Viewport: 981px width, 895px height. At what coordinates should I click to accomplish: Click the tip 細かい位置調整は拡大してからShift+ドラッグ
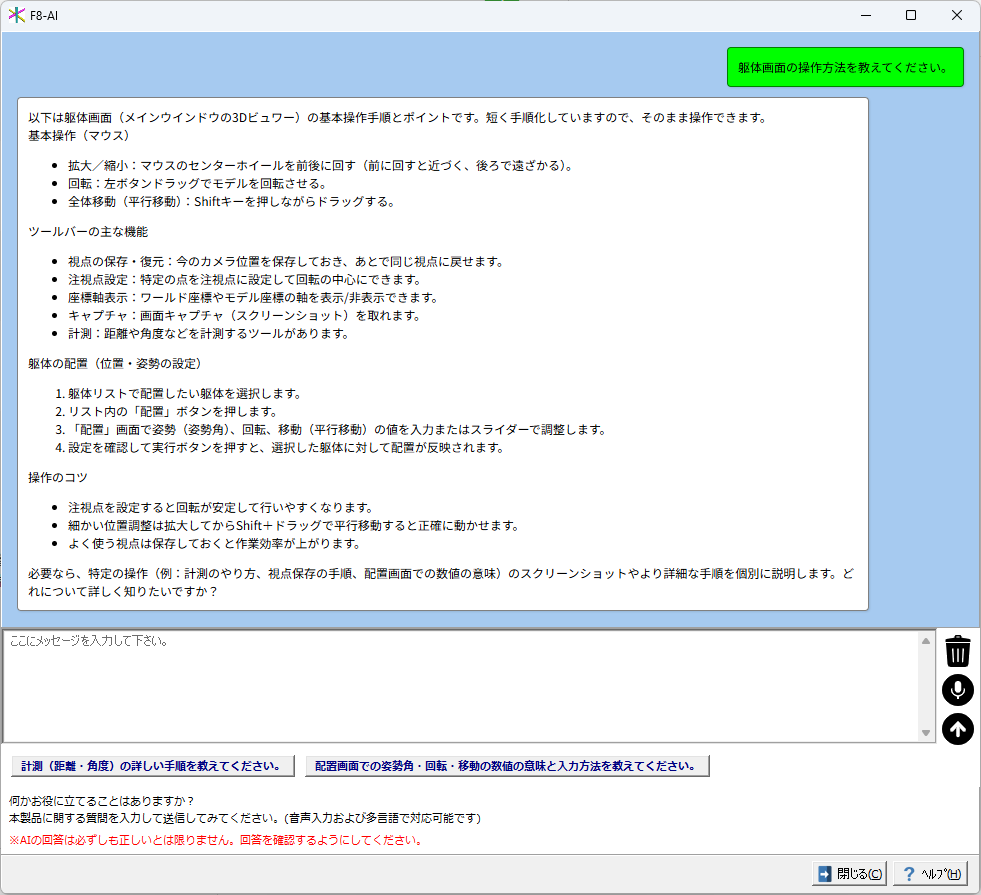294,526
